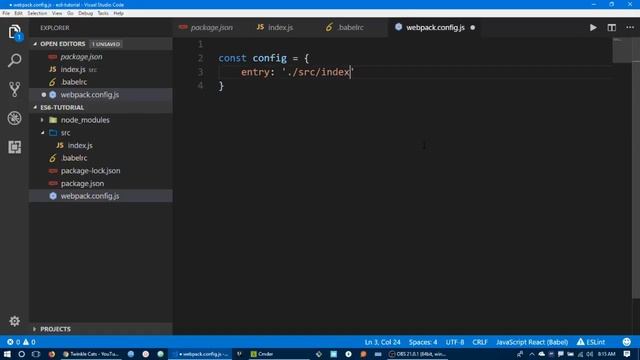Change encoding via UTF-8 status item
640x360 pixels.
[455, 342]
